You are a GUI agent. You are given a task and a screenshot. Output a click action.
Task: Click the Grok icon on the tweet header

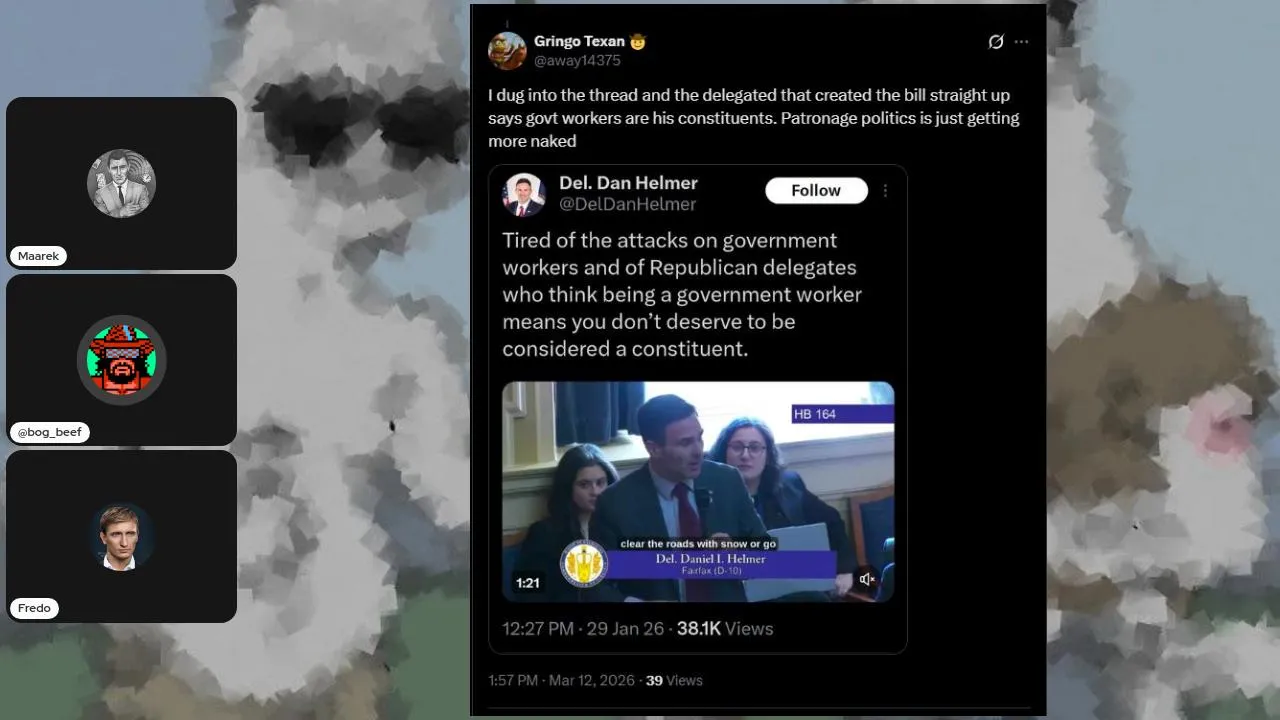click(996, 42)
